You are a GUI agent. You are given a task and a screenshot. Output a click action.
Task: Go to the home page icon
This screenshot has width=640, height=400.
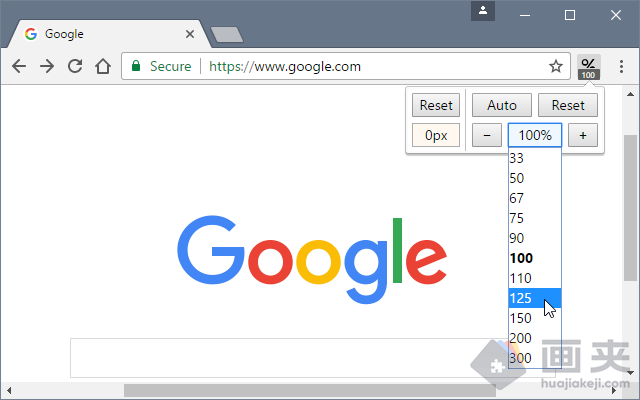pos(103,66)
